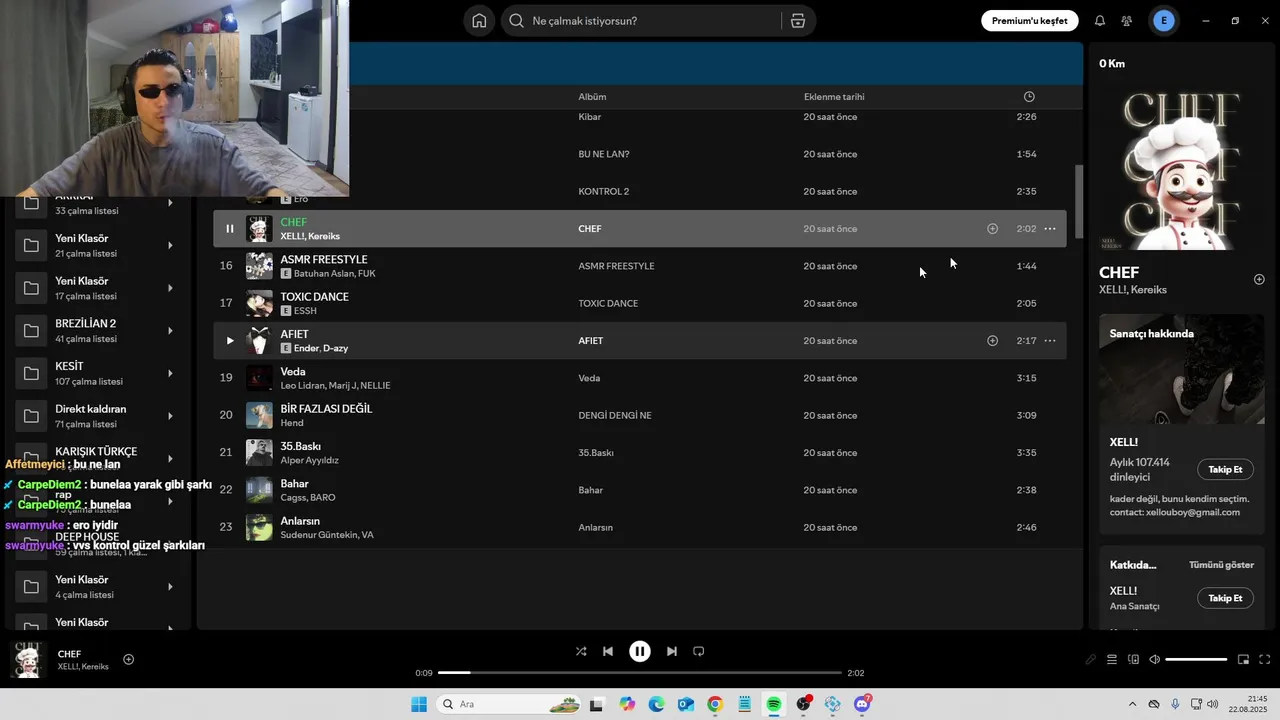Open Discord from taskbar
1280x720 pixels.
[x=862, y=705]
